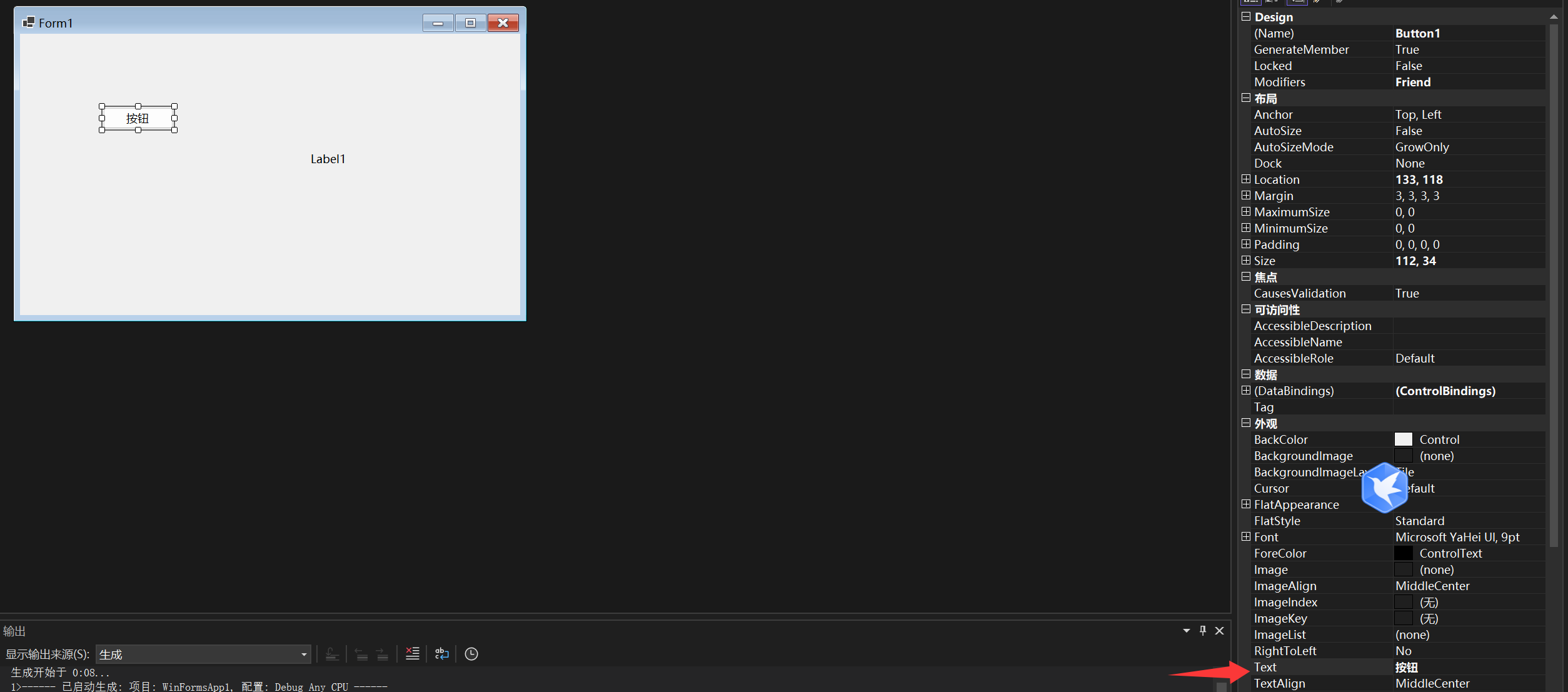Click the clock timestamp icon in output toolbar

pos(471,654)
